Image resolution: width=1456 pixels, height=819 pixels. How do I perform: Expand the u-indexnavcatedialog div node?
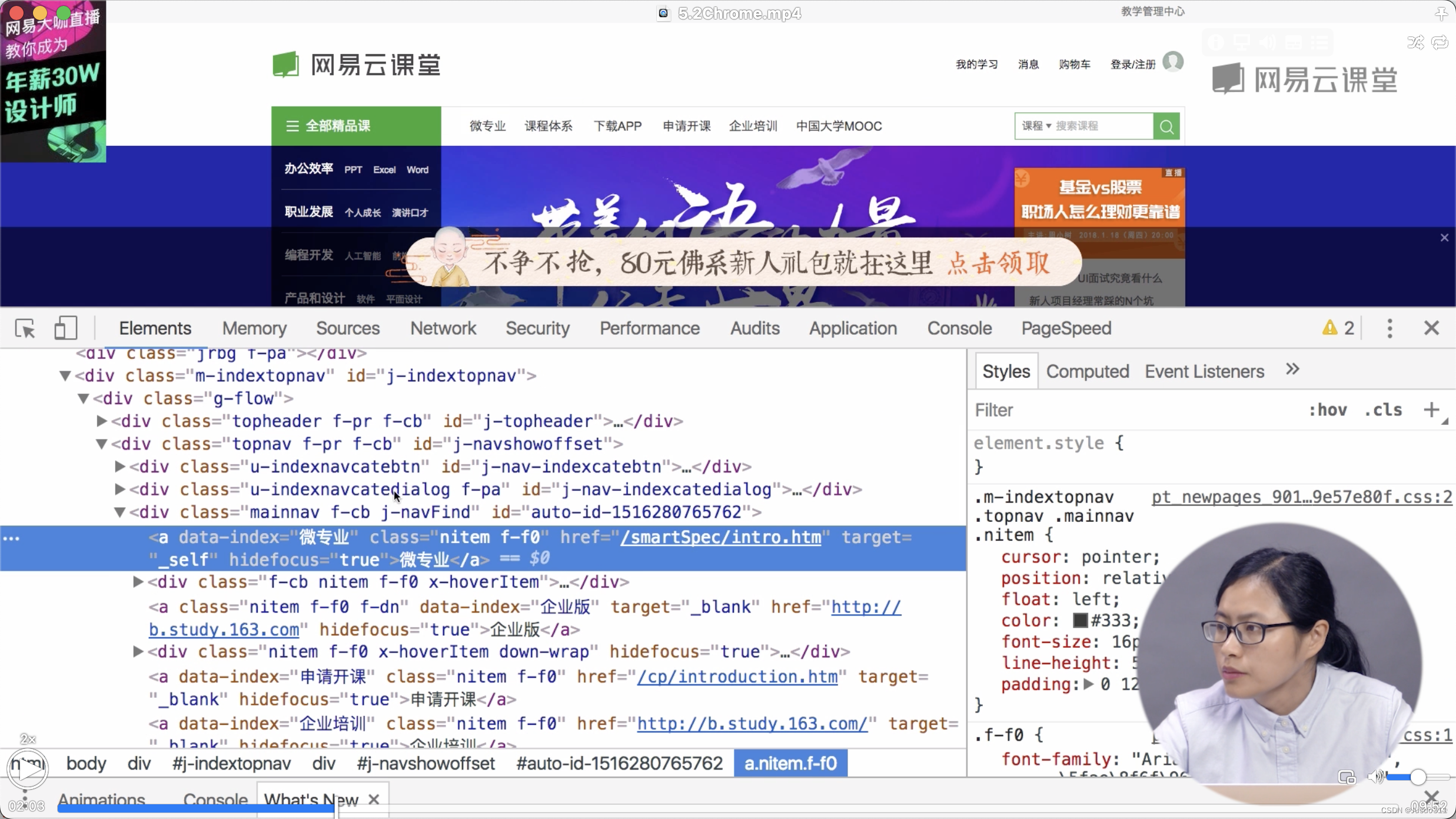[x=119, y=489]
